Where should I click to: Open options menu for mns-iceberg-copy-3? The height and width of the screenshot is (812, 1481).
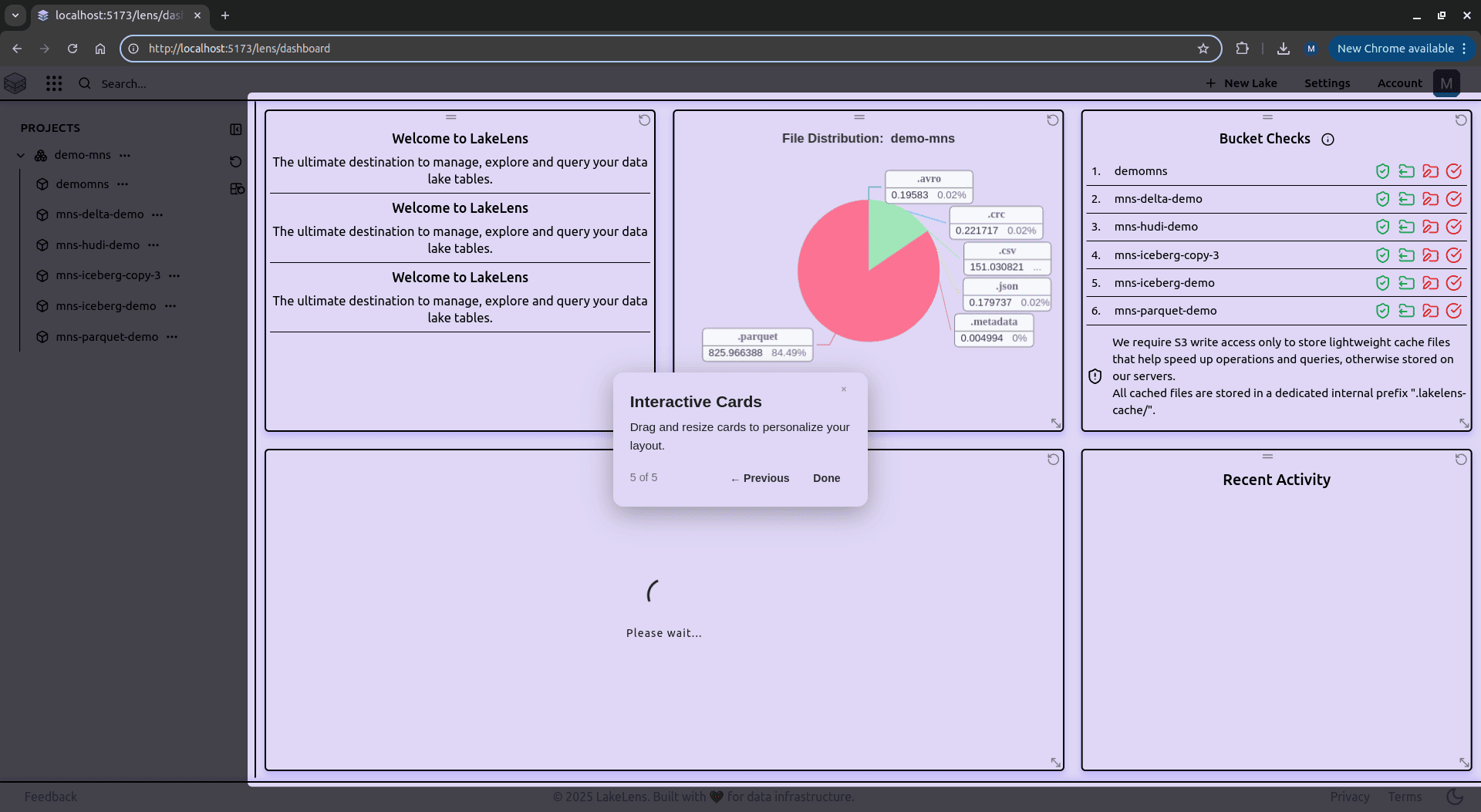click(175, 275)
